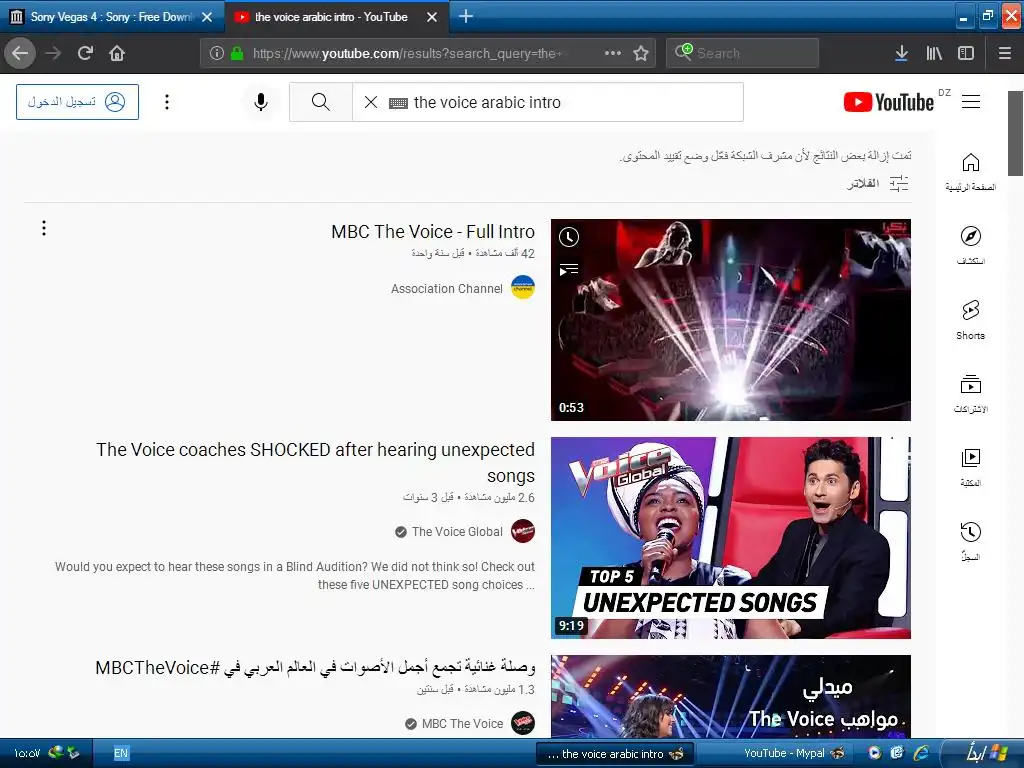The height and width of the screenshot is (768, 1024).
Task: Open The Voice coaches SHOCKED video title
Action: coord(315,462)
